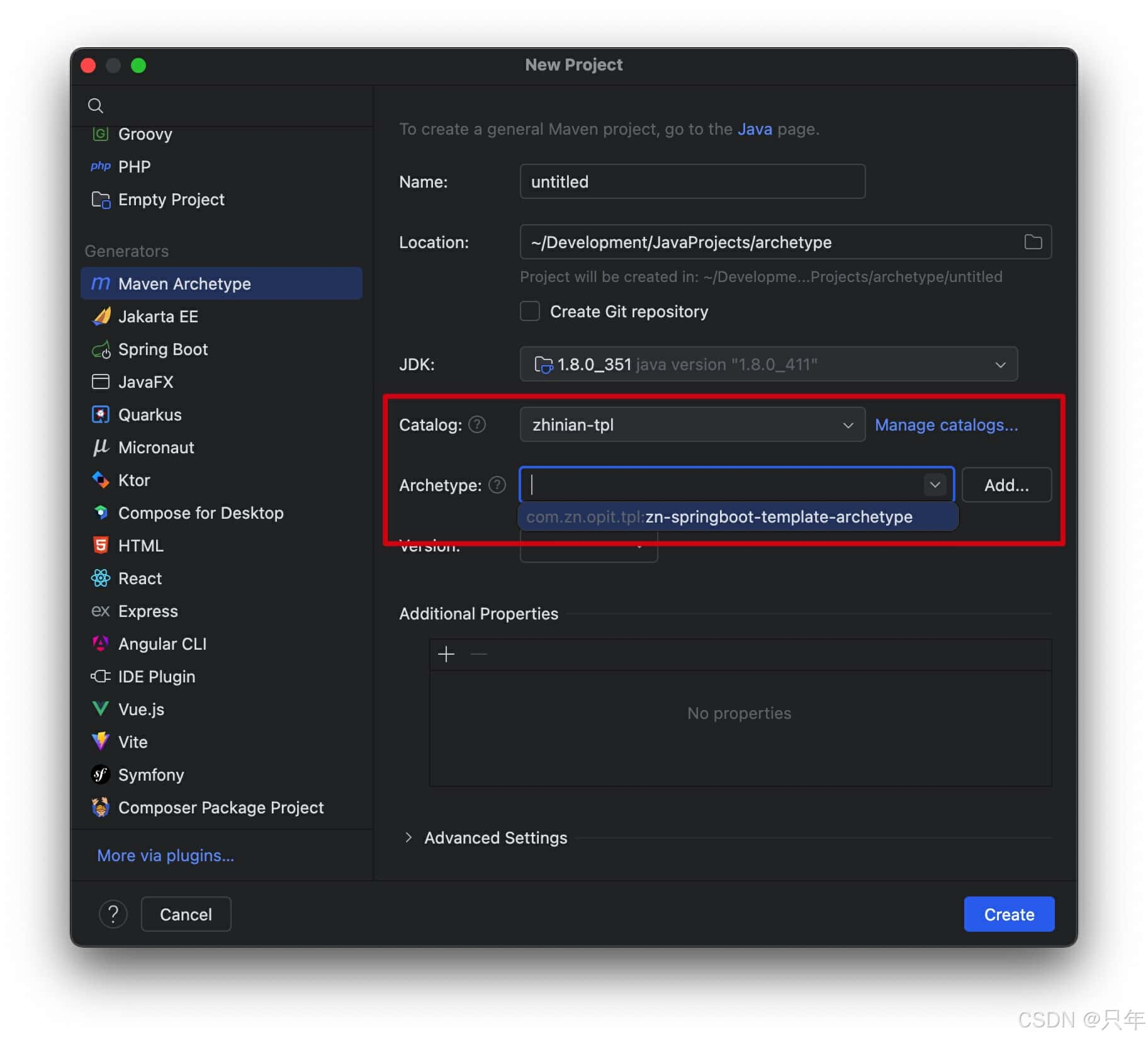The image size is (1148, 1040).
Task: Enable Create Git repository checkbox
Action: click(x=530, y=311)
